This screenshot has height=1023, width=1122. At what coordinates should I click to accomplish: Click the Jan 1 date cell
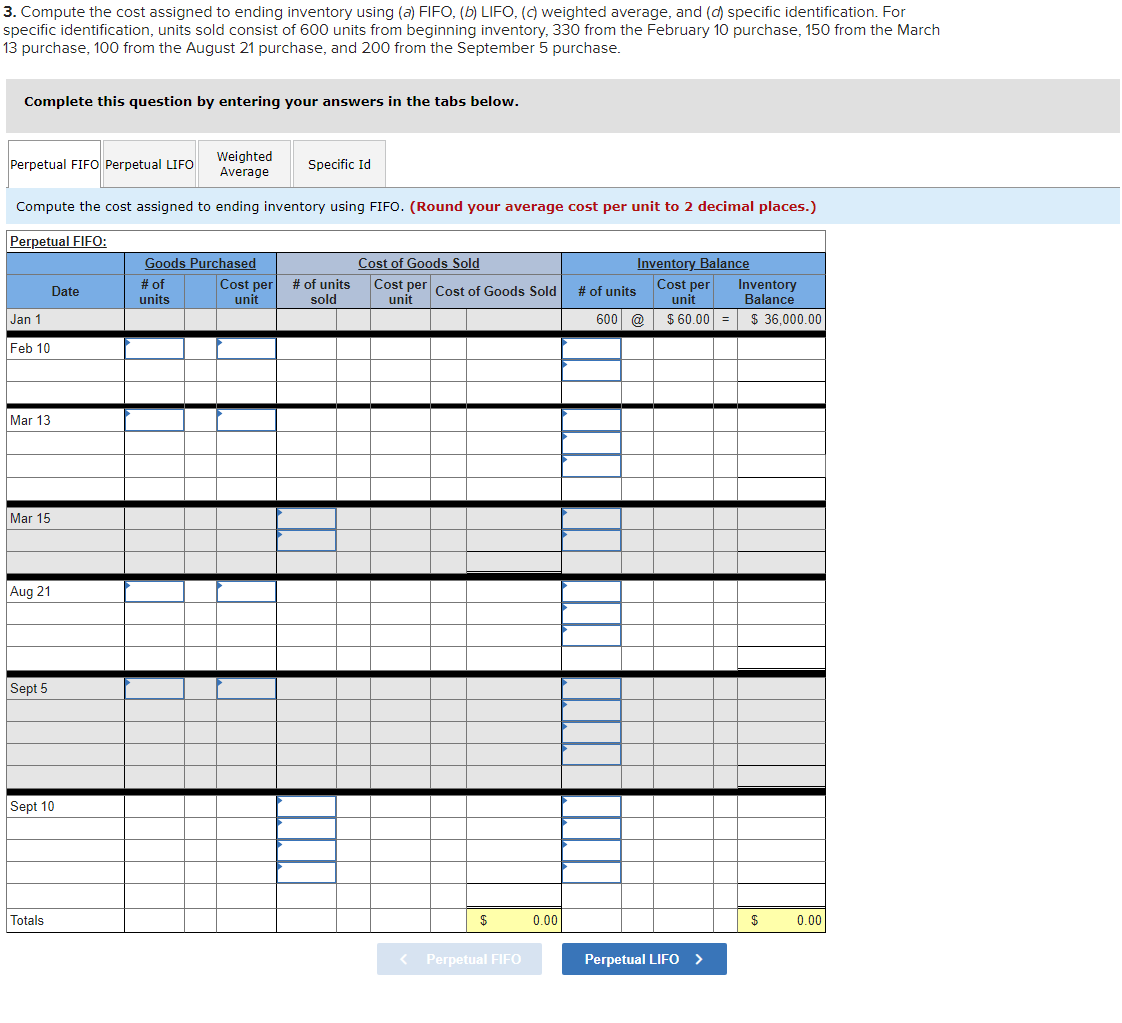point(66,319)
